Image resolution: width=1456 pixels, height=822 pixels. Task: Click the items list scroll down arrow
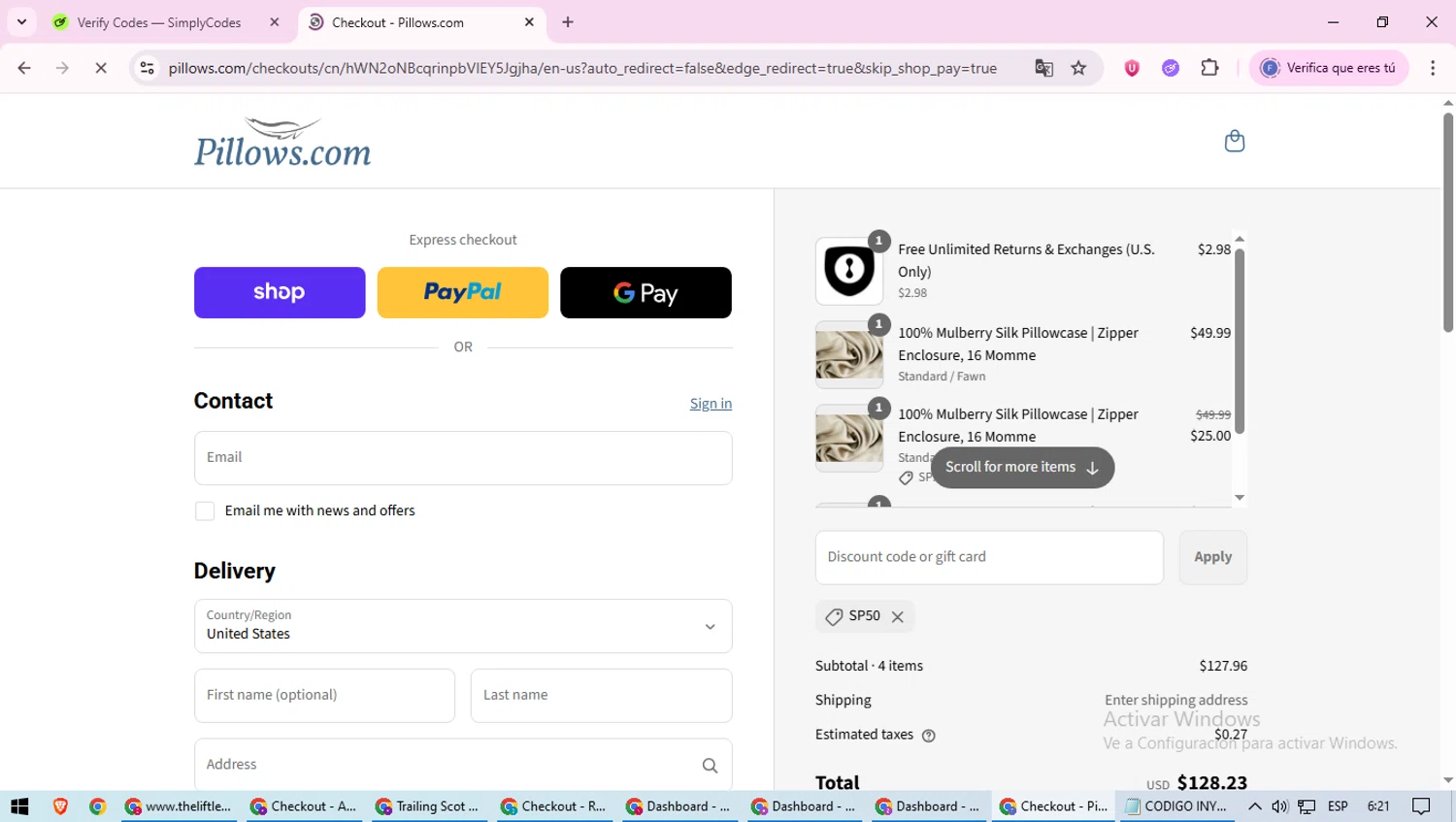coord(1240,498)
